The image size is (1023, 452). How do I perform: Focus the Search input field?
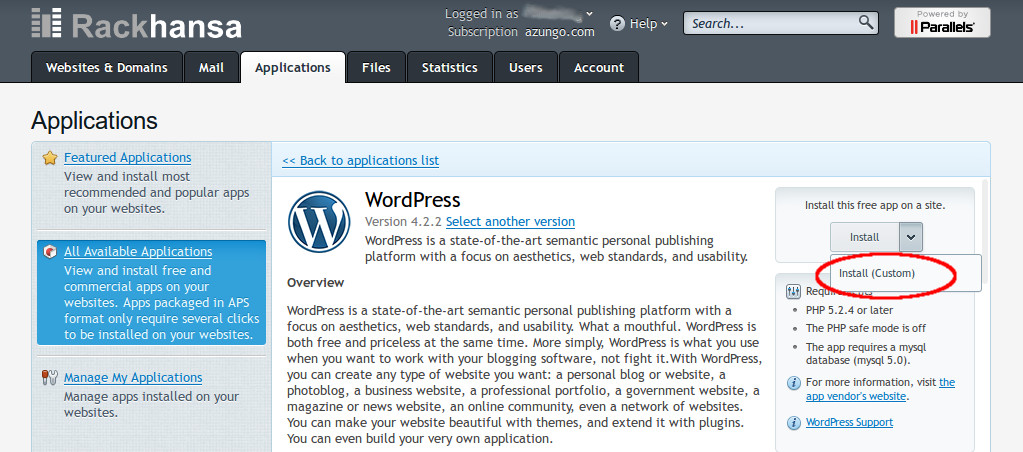[x=773, y=23]
